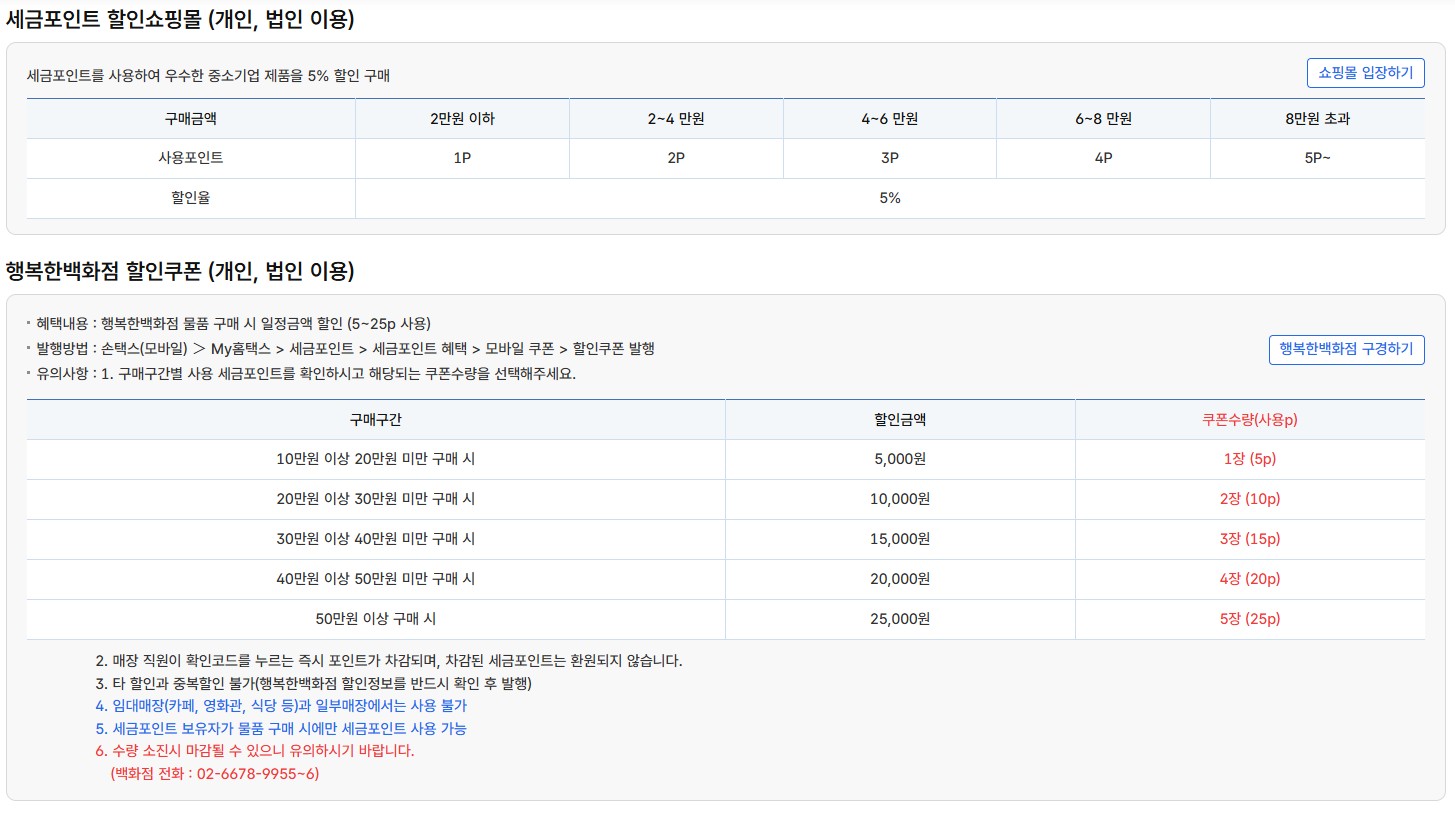Select the 5% discount rate cell
The width and height of the screenshot is (1455, 815).
coord(889,197)
